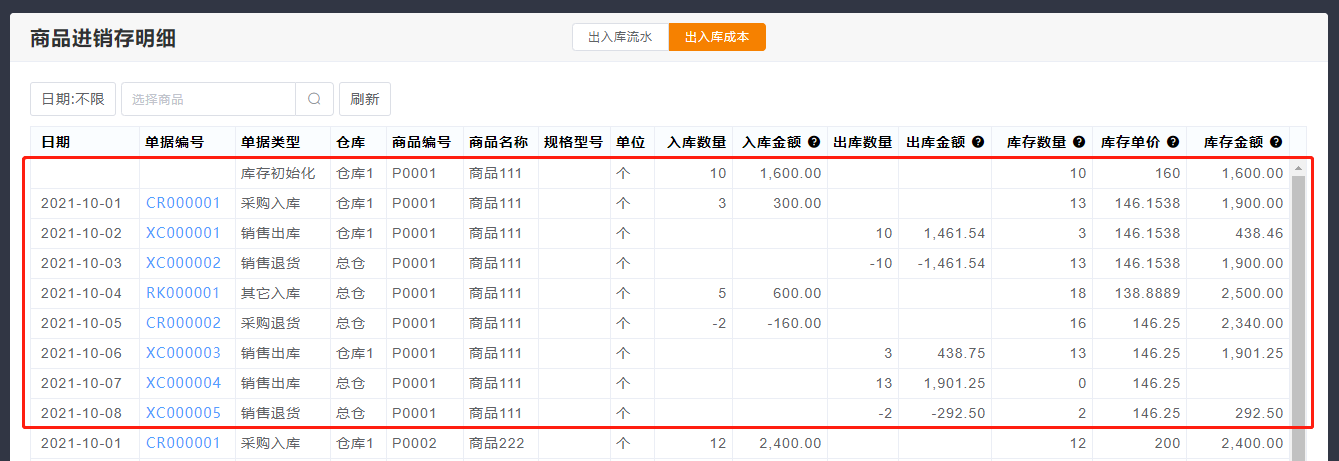Open document link XC000001

point(183,233)
